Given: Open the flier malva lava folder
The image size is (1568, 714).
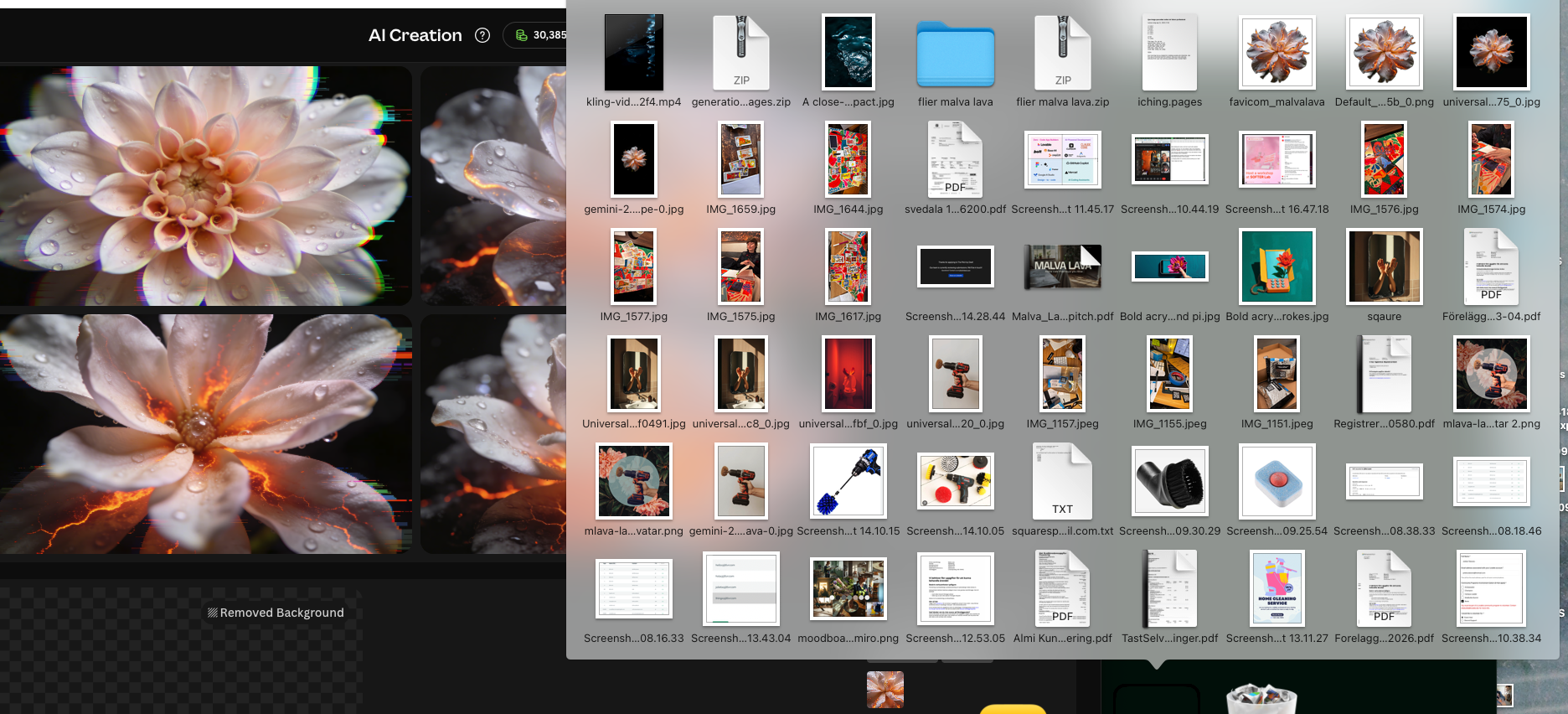Looking at the screenshot, I should 956,54.
